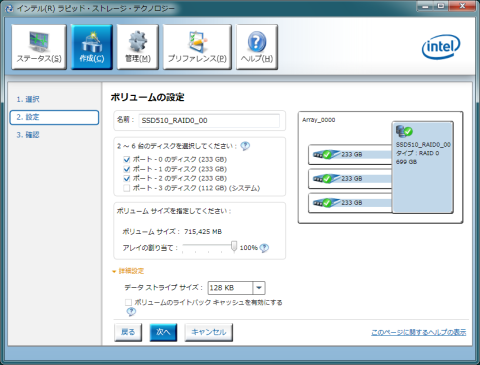The image size is (480, 365).
Task: Click the Intel logo
Action: [441, 47]
